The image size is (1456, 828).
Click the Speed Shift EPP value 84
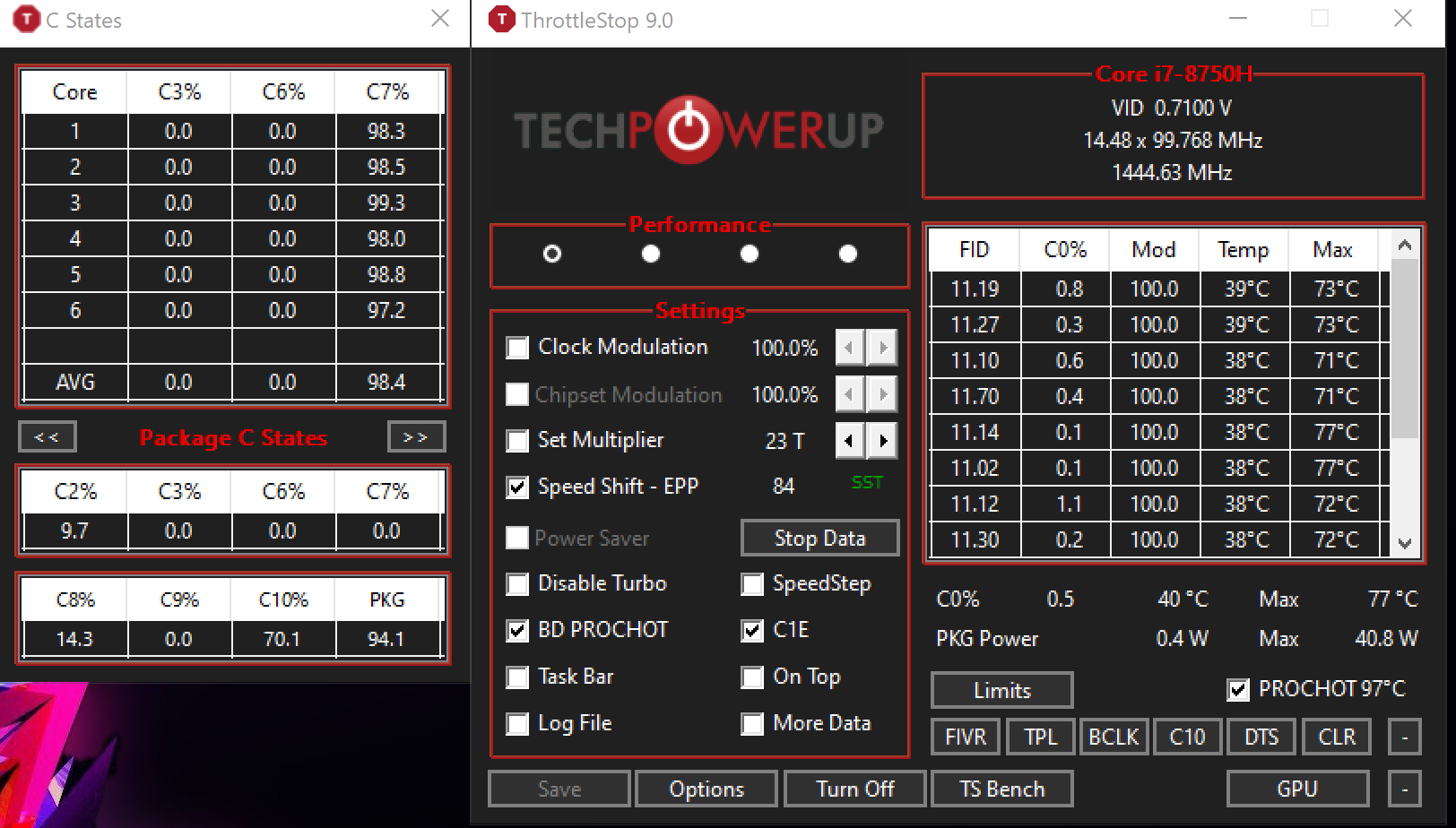[784, 487]
